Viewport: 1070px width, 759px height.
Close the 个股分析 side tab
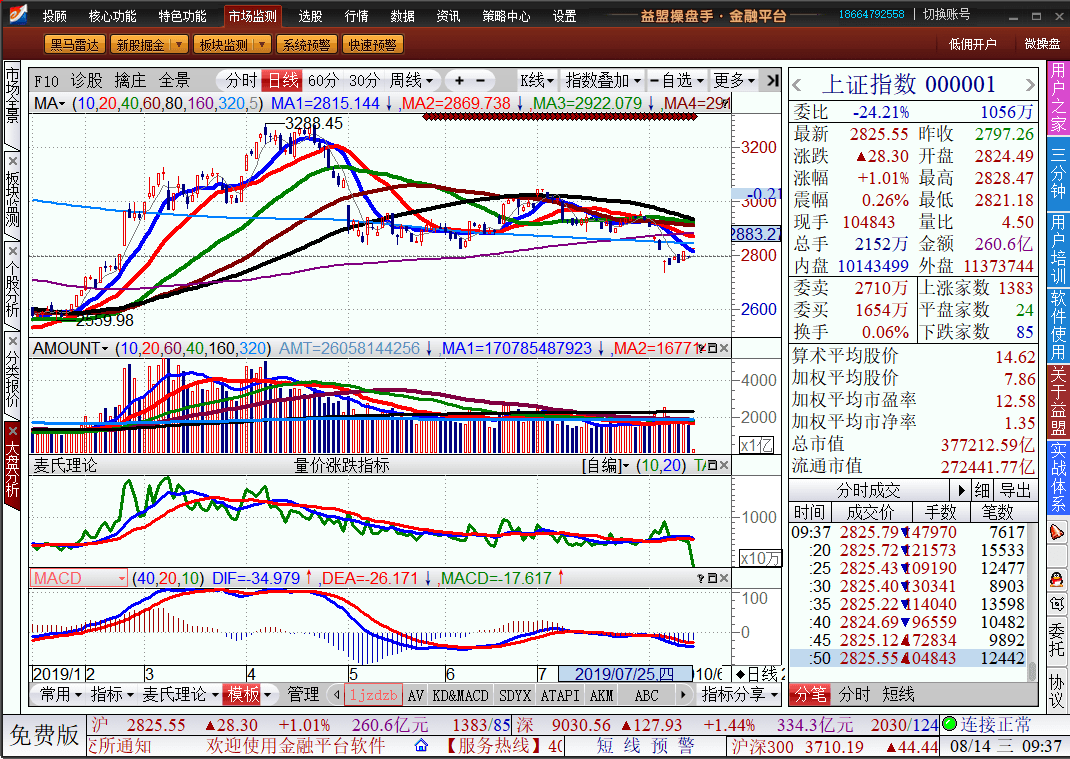click(x=12, y=250)
